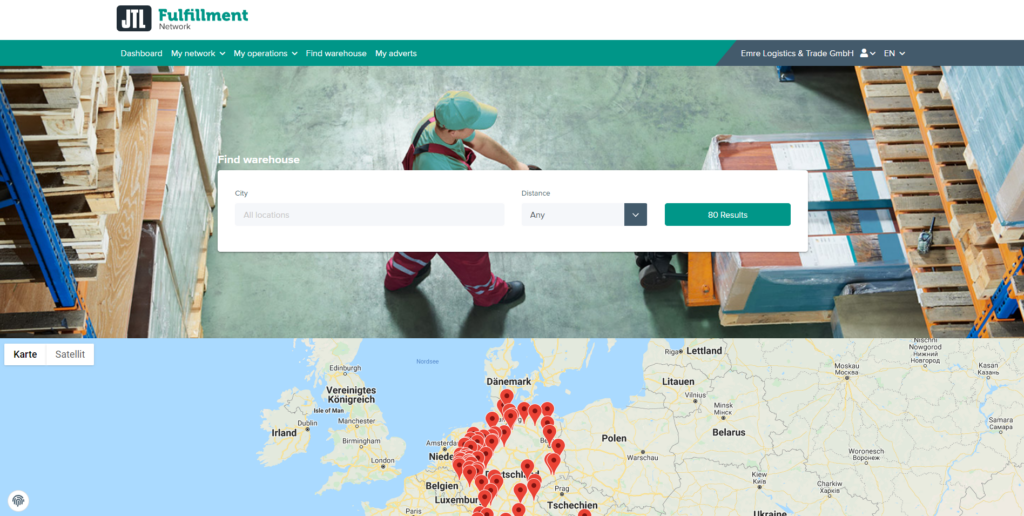Open the user profile icon menu
Image resolution: width=1024 pixels, height=516 pixels.
point(867,54)
